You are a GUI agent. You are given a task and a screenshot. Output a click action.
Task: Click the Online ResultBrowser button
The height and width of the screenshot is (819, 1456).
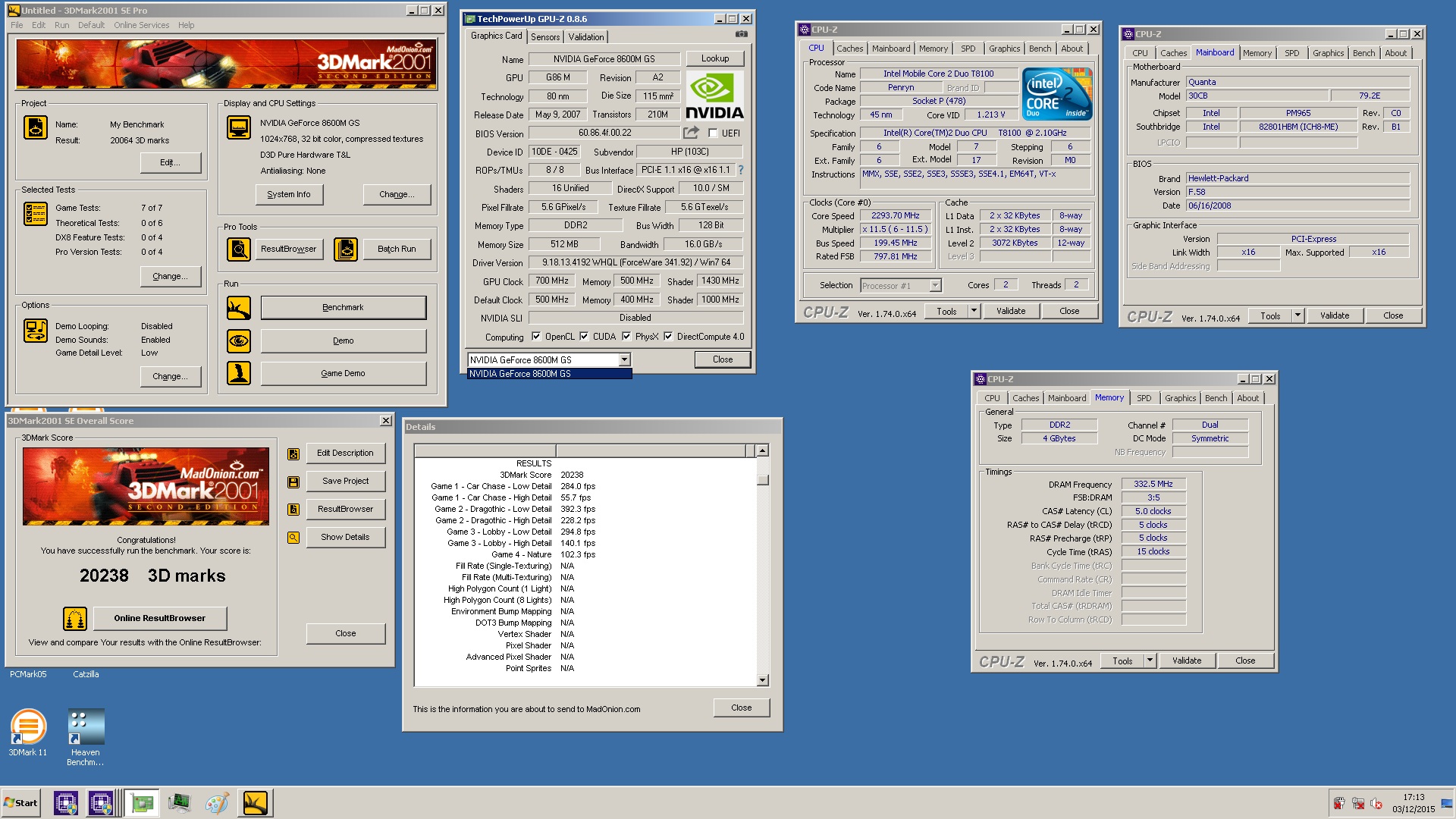[160, 619]
